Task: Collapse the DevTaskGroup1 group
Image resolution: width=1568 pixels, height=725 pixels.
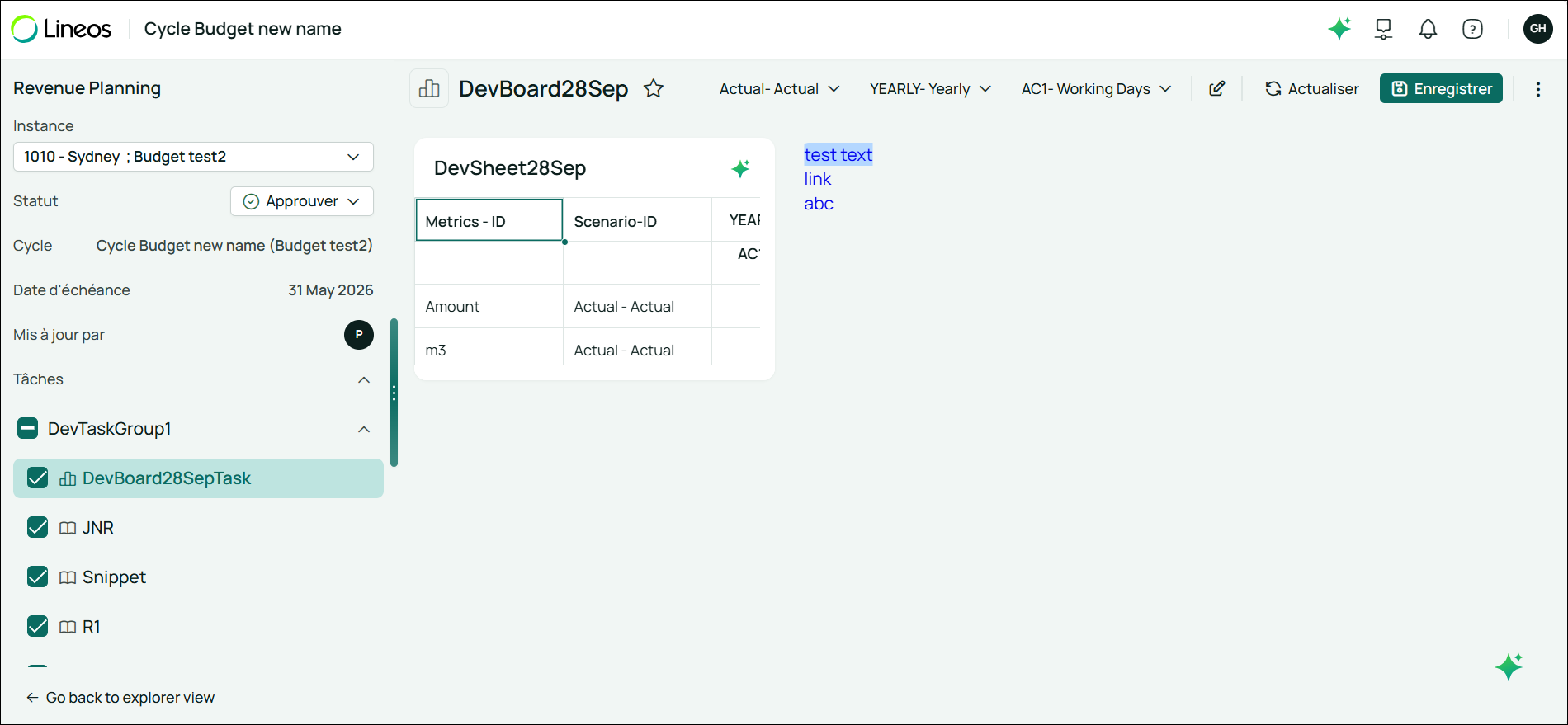Action: (x=364, y=429)
